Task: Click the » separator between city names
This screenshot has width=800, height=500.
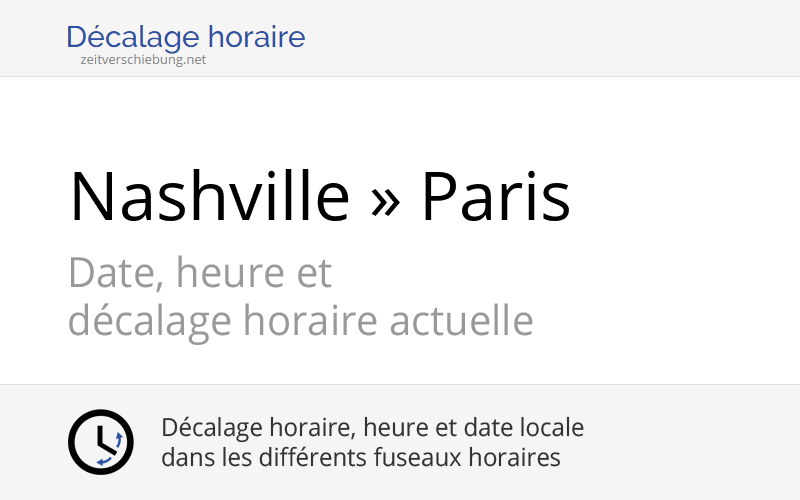Action: [x=385, y=200]
